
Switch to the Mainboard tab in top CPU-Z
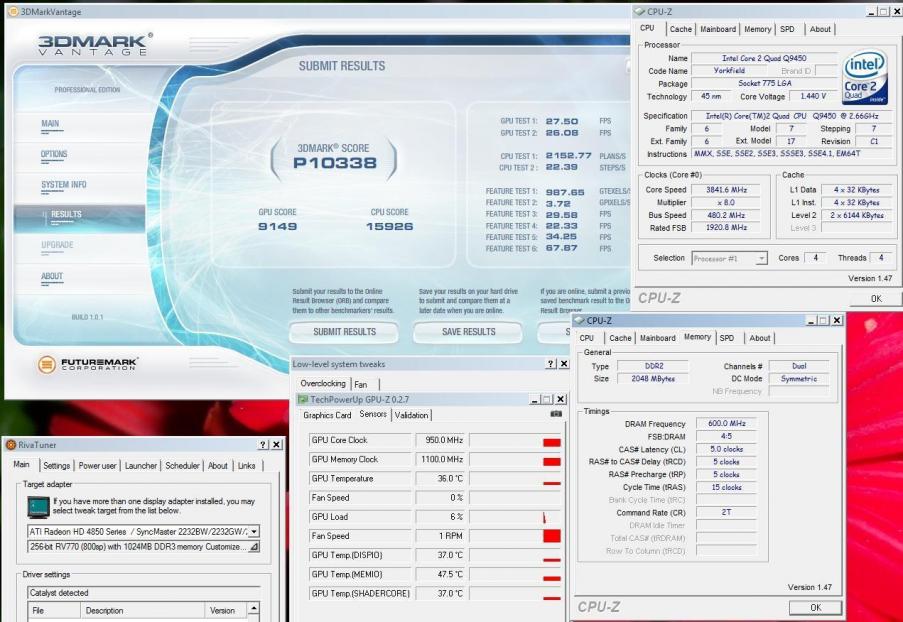pos(718,29)
